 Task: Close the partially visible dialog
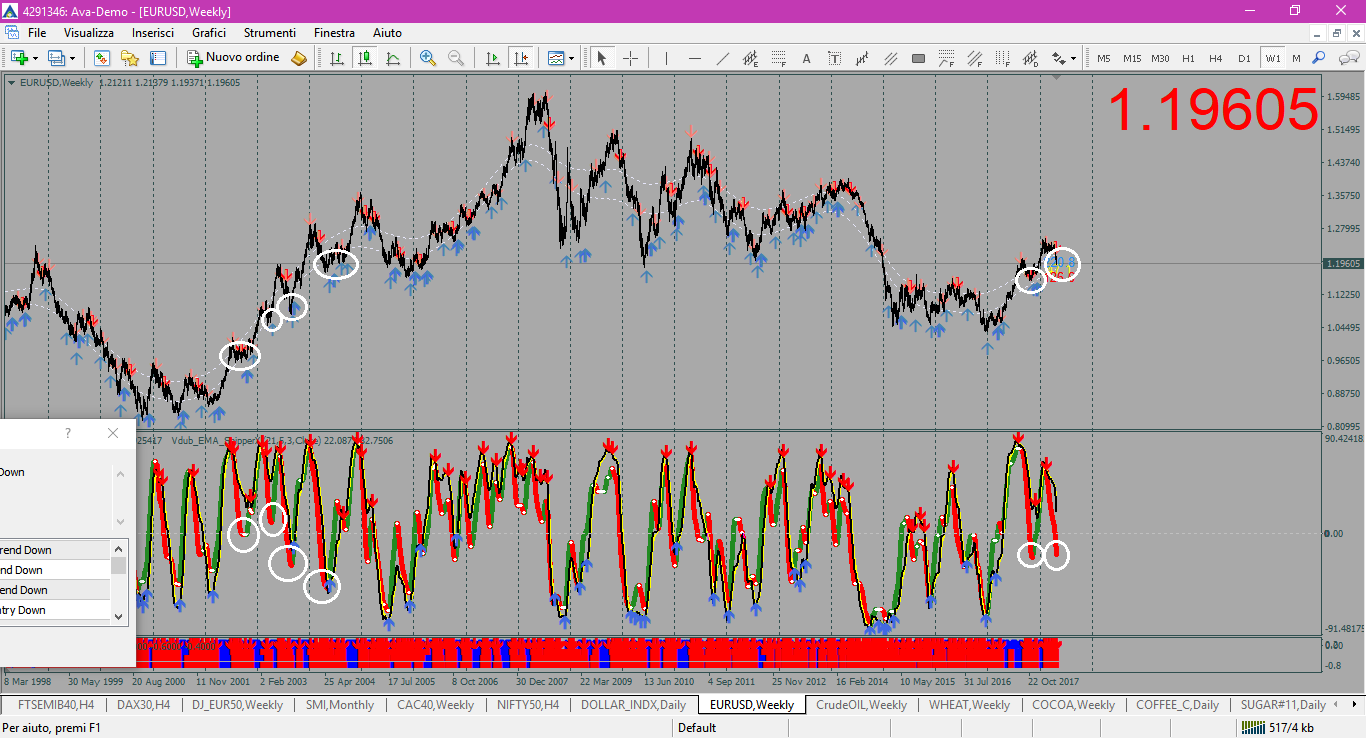pyautogui.click(x=113, y=433)
